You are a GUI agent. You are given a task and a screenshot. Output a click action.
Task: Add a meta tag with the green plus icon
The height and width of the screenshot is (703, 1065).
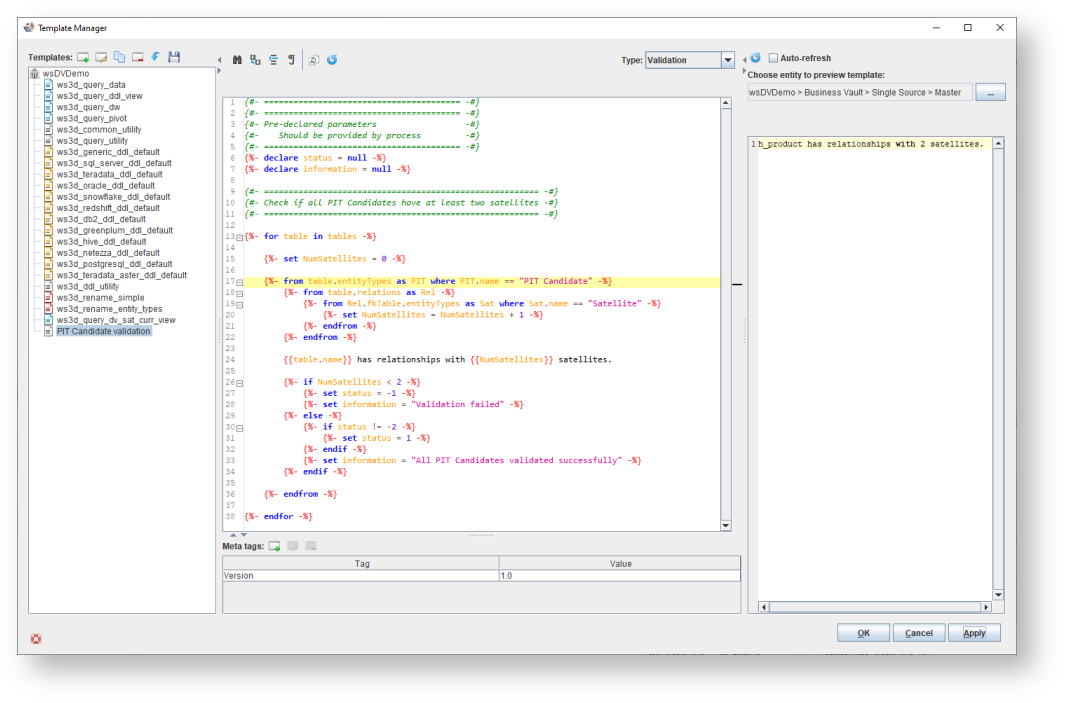274,546
